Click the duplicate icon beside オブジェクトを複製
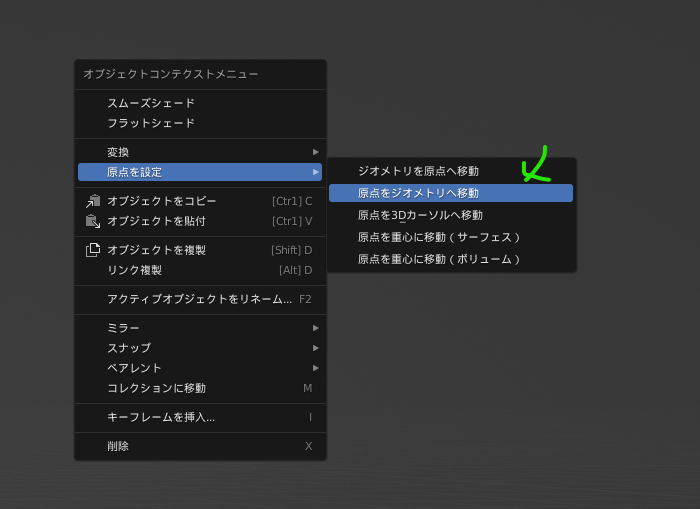 tap(93, 250)
